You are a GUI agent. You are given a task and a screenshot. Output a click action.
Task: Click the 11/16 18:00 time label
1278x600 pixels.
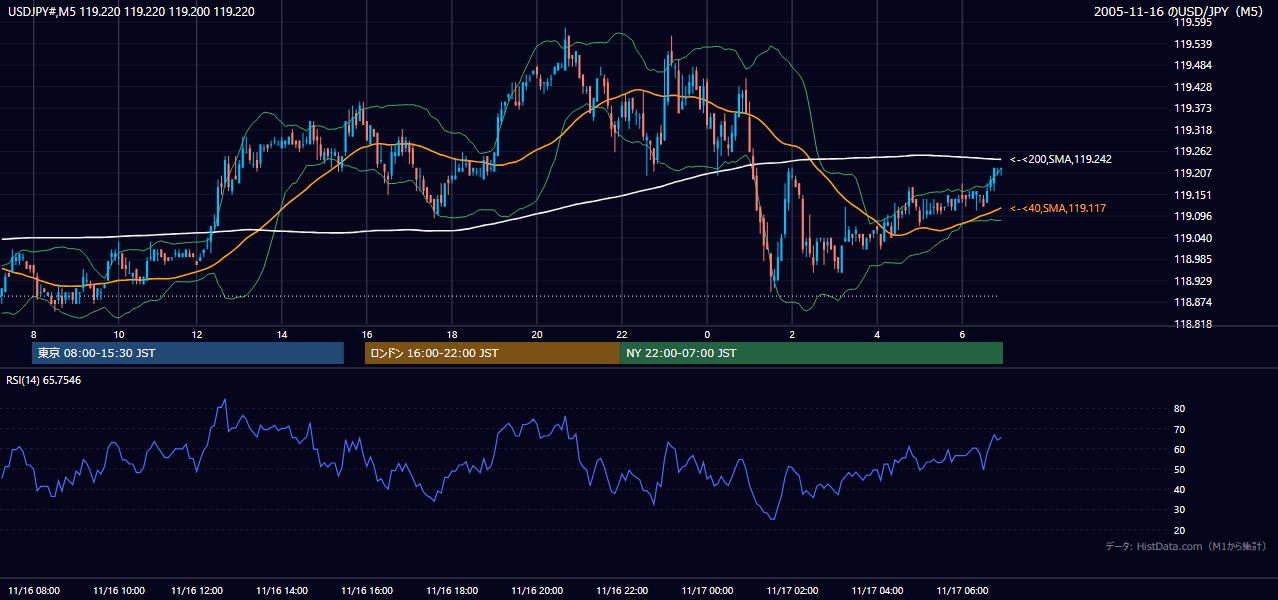coord(452,590)
